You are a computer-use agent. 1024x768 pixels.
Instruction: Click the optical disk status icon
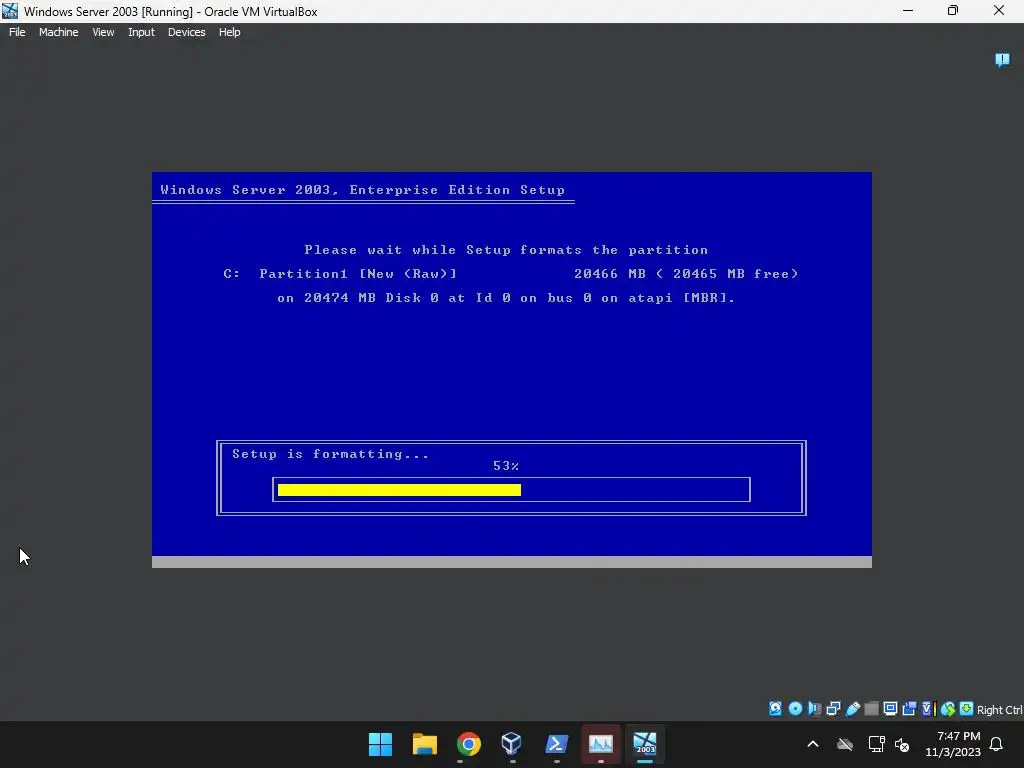click(795, 709)
